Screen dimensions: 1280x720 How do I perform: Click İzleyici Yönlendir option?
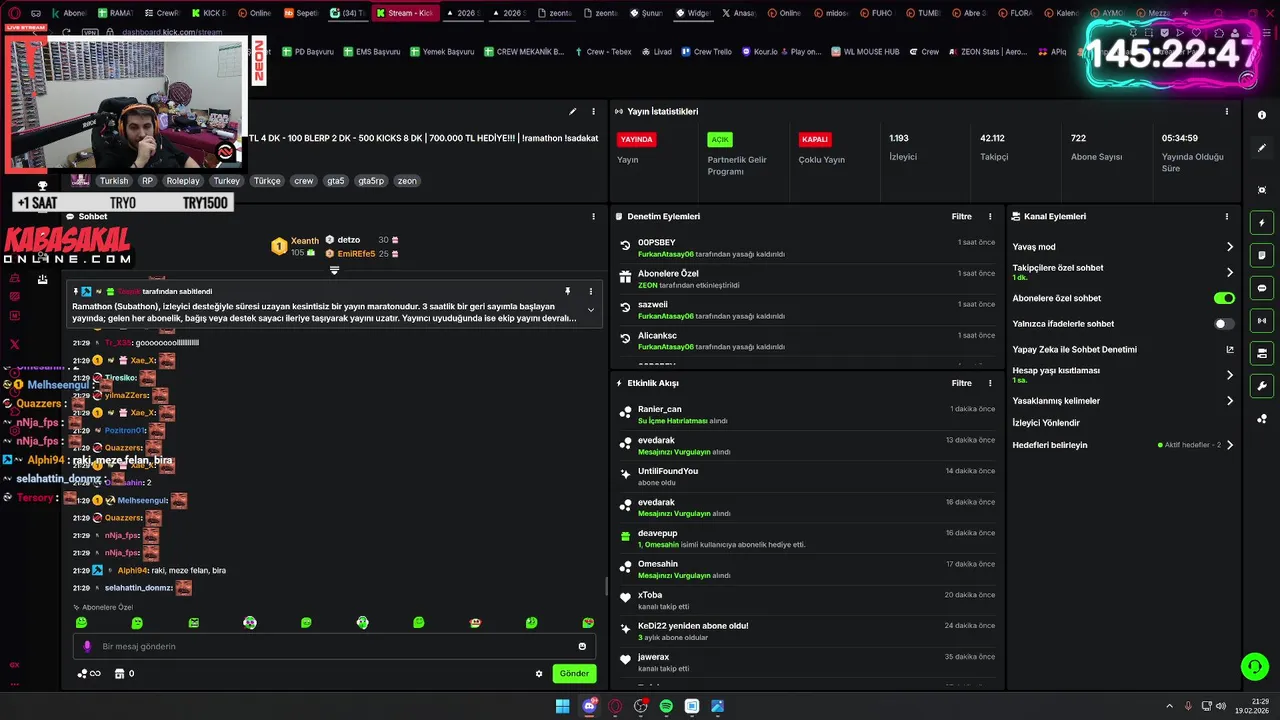click(x=1046, y=423)
